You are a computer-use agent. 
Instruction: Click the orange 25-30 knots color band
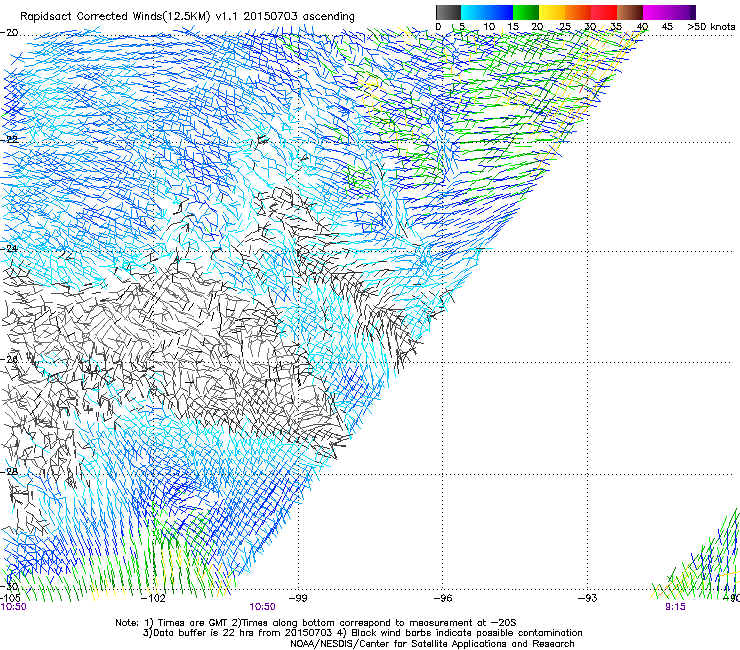pyautogui.click(x=578, y=12)
